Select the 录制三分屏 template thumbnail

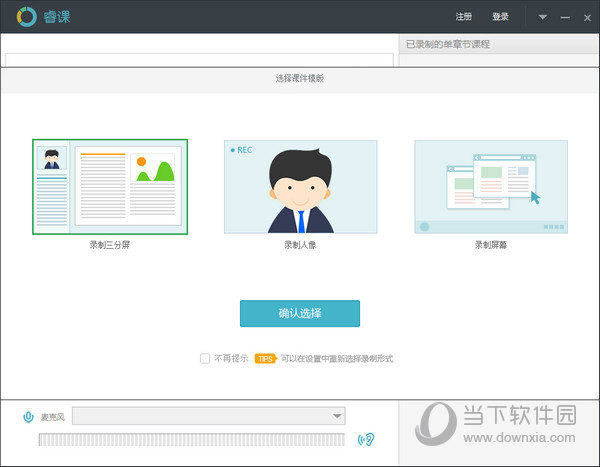110,187
